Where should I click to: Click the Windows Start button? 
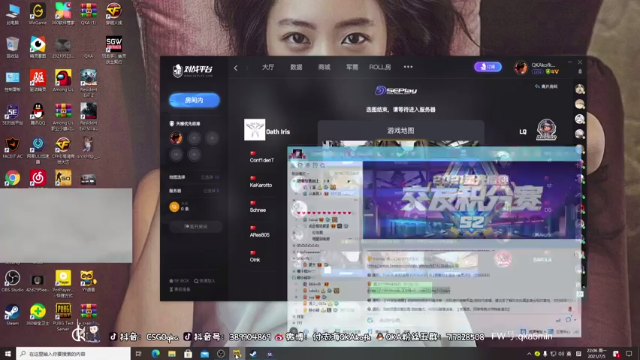[8, 353]
